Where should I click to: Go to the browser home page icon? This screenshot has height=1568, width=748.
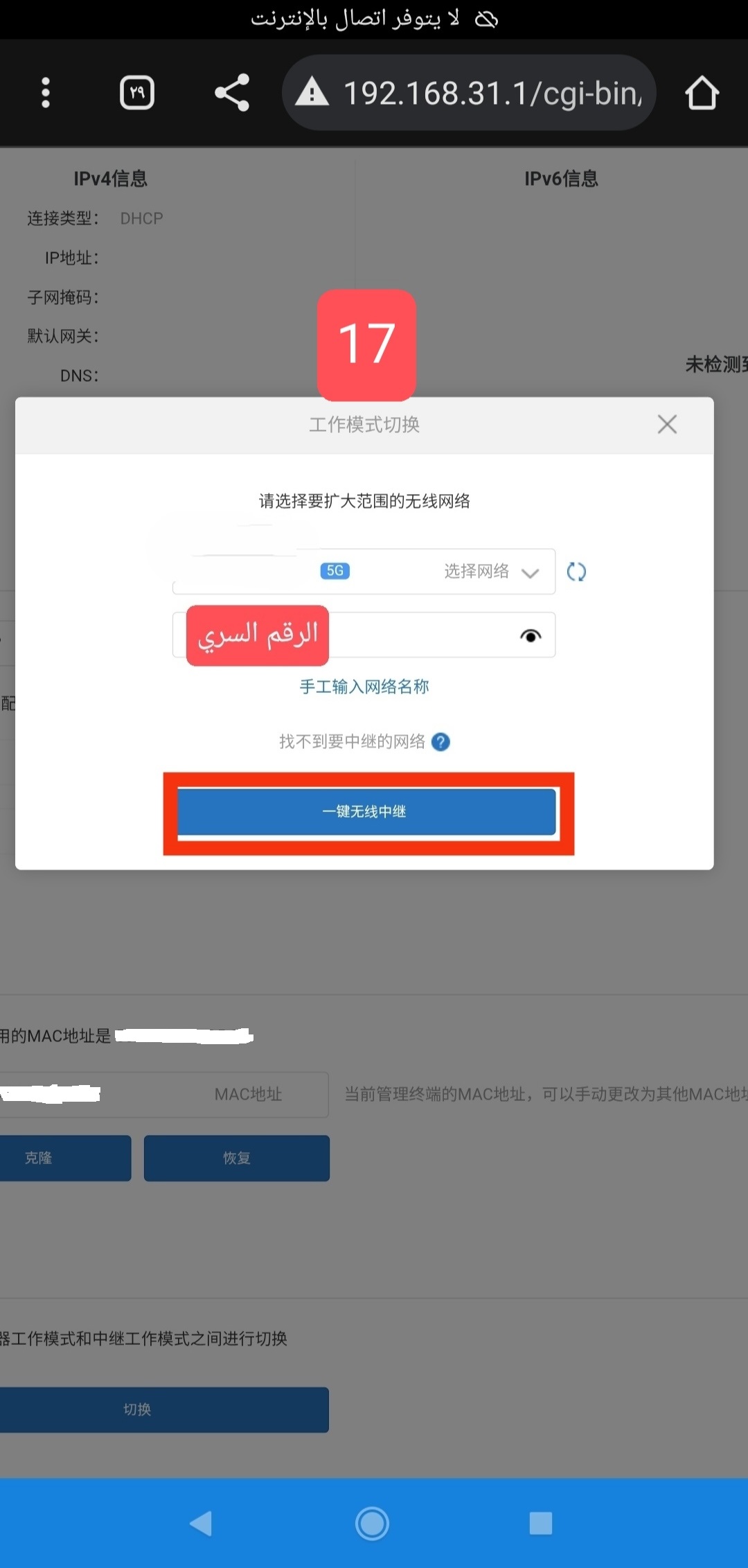coord(702,93)
